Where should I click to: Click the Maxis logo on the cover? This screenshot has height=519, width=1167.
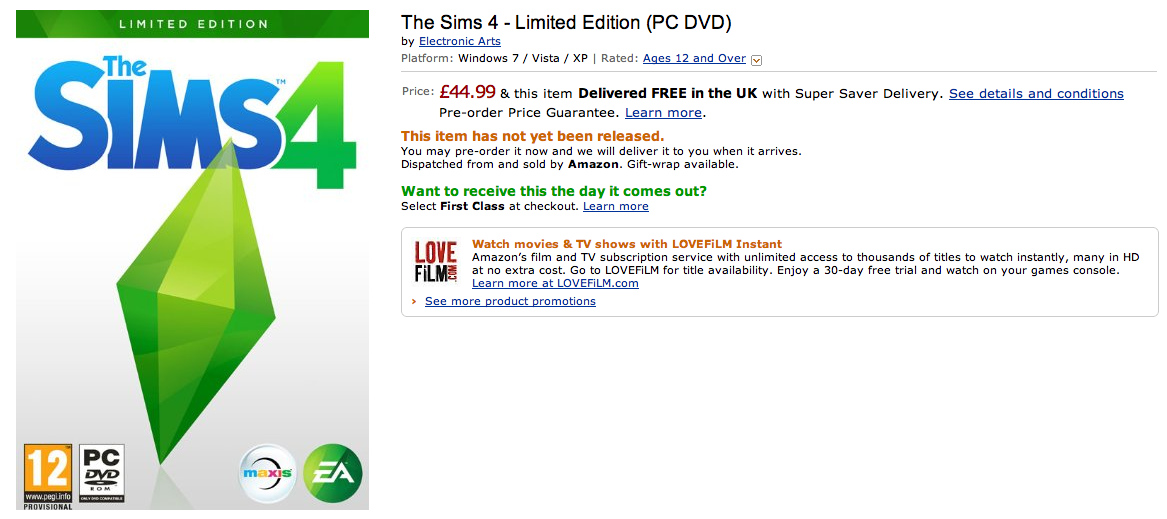269,473
